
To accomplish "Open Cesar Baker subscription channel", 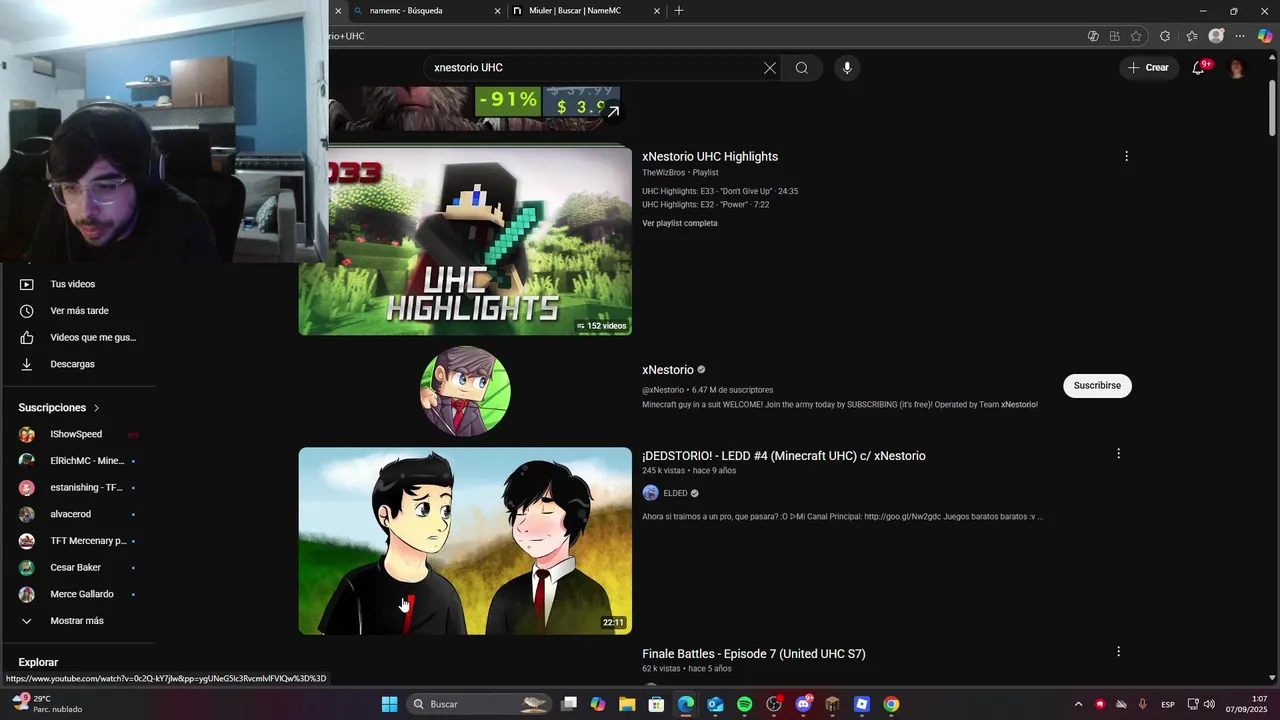I will [78, 568].
